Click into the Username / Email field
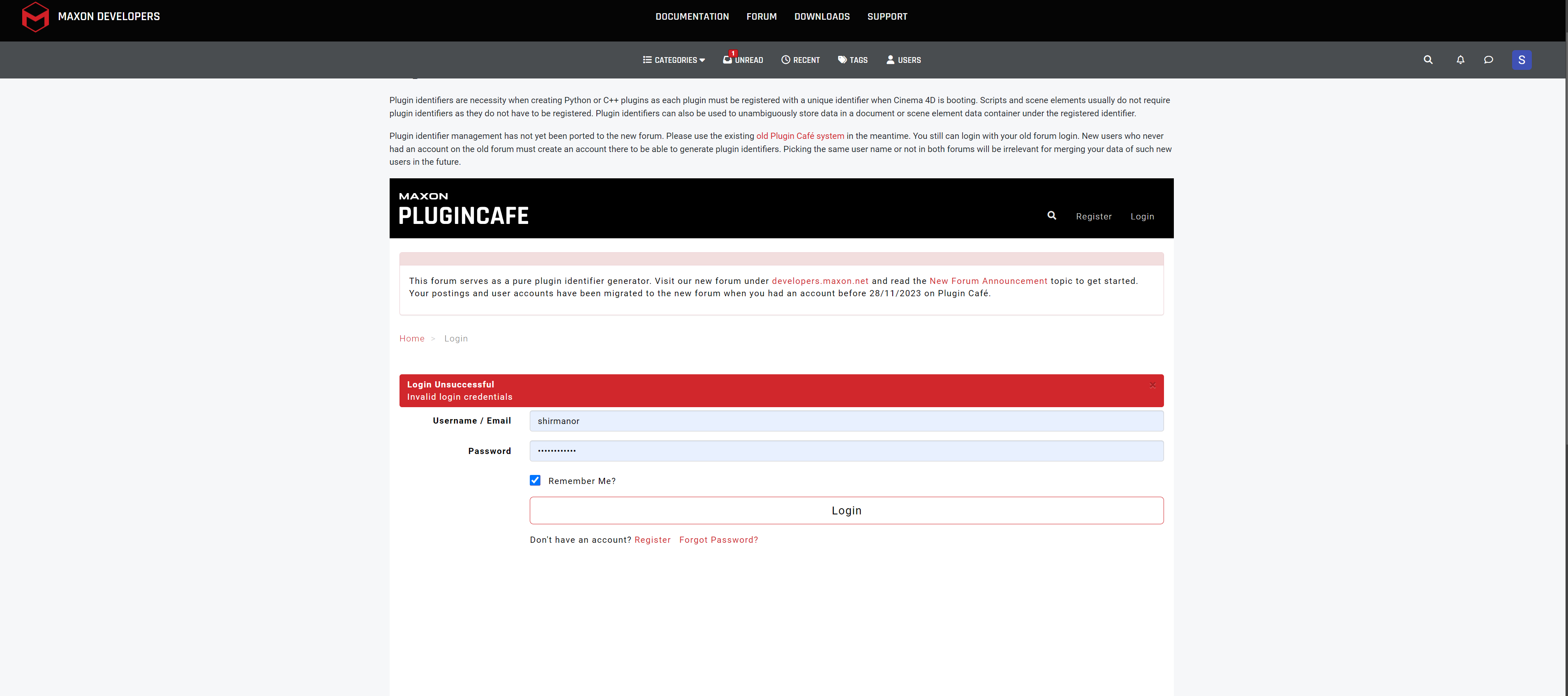Screen dimensions: 1568x696 coord(846,421)
